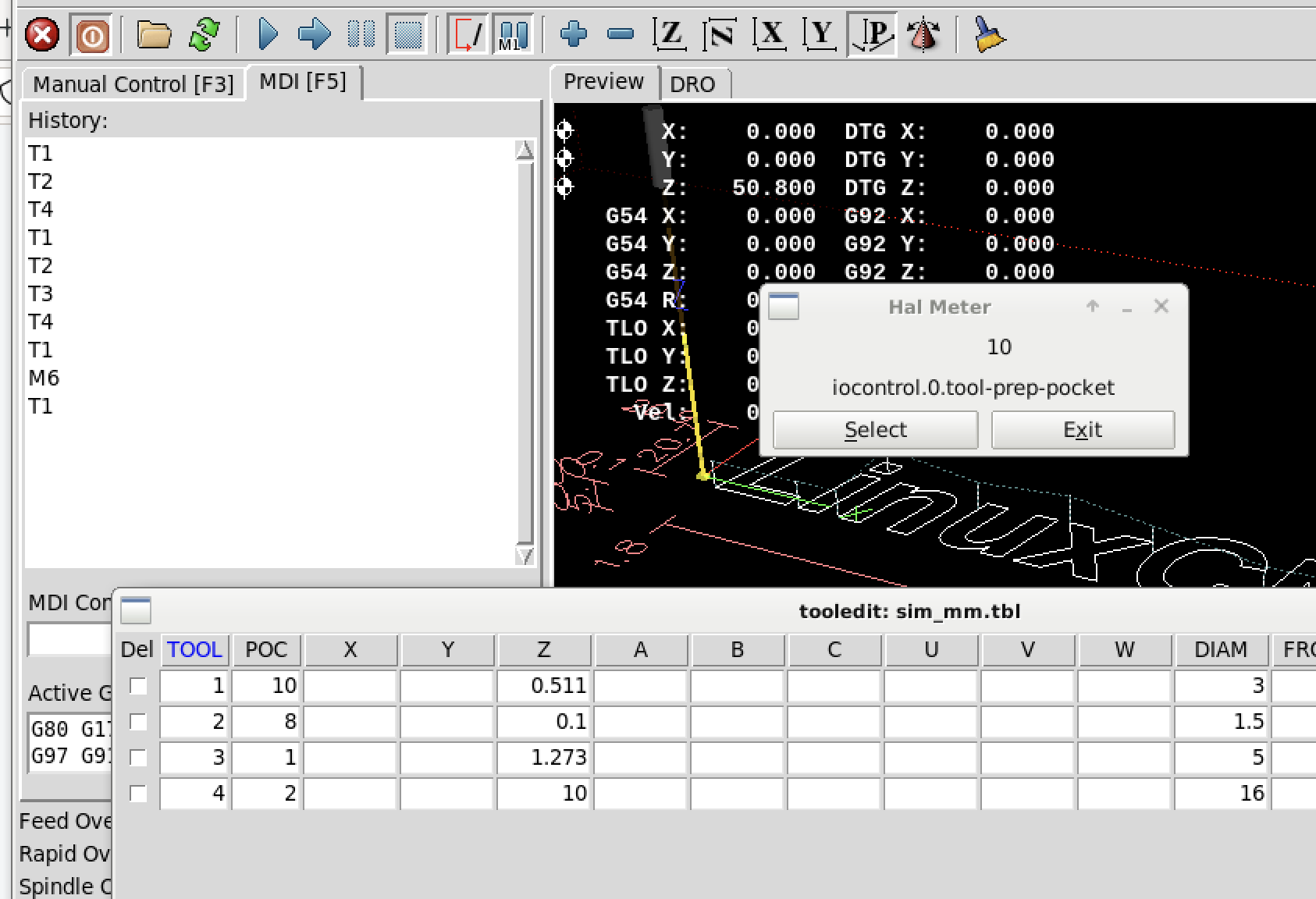The width and height of the screenshot is (1316, 899).
Task: Set preview to Z view
Action: [670, 35]
